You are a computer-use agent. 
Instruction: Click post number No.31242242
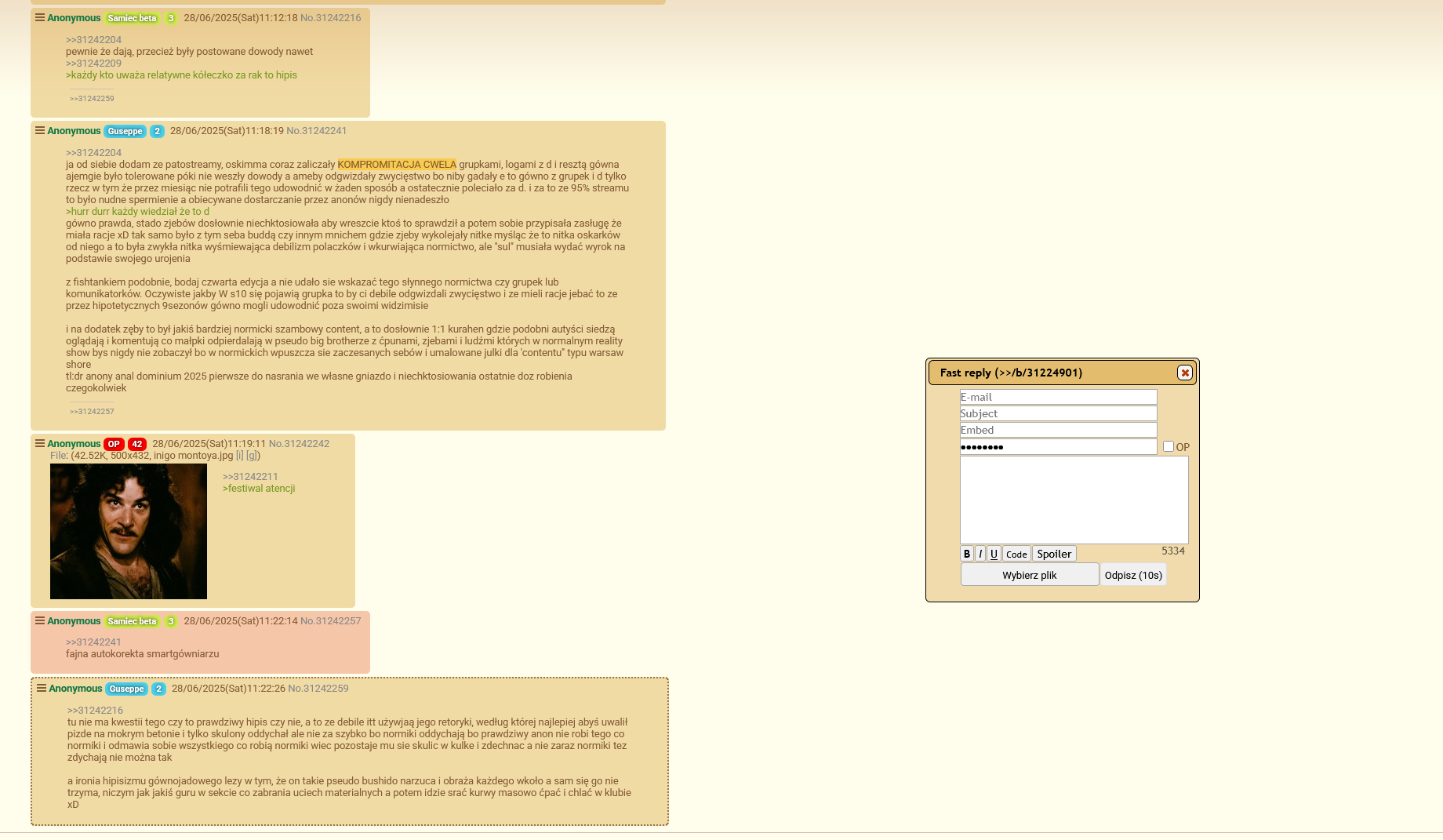(299, 444)
